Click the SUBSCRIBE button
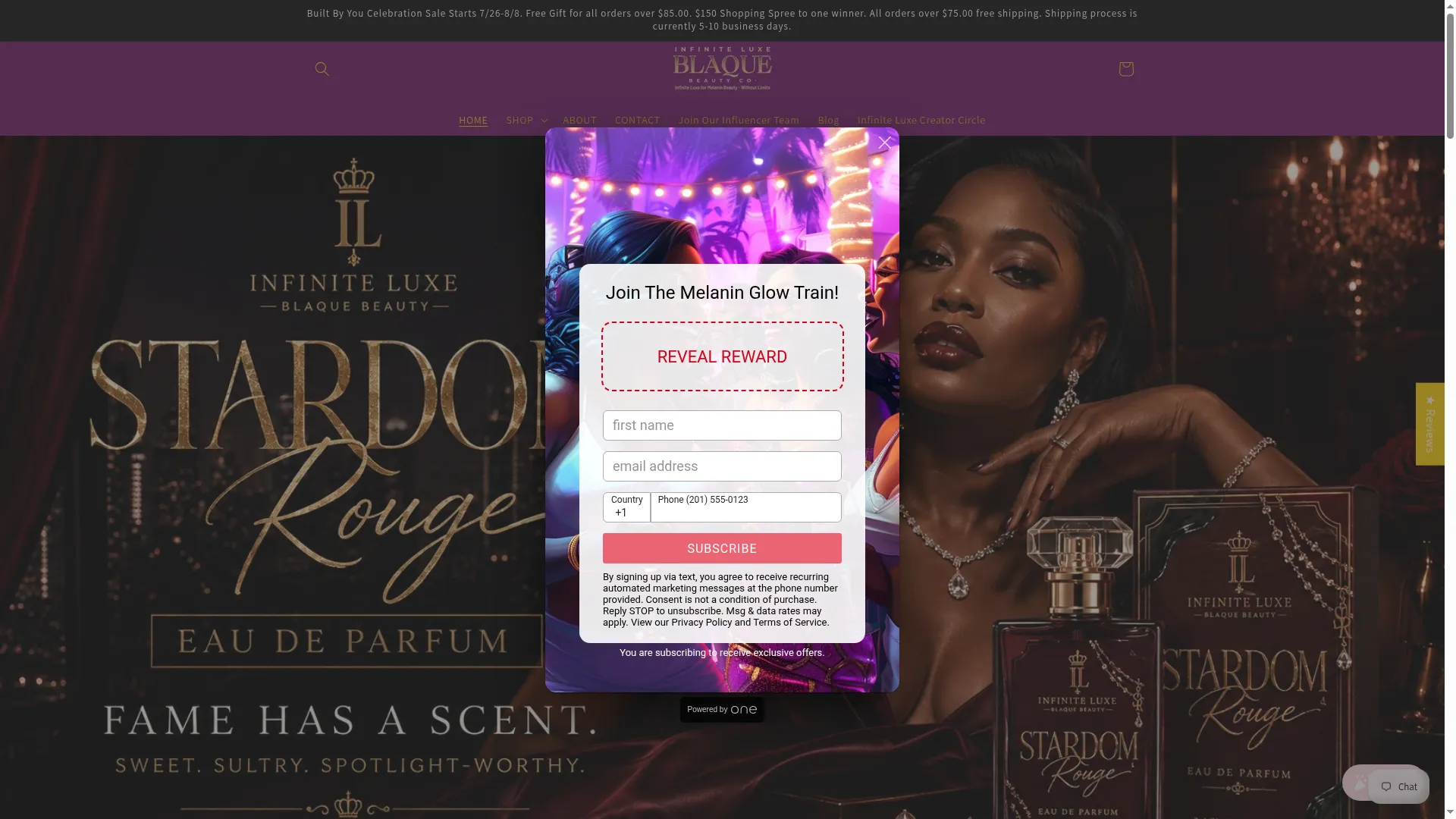Viewport: 1456px width, 819px height. coord(722,548)
